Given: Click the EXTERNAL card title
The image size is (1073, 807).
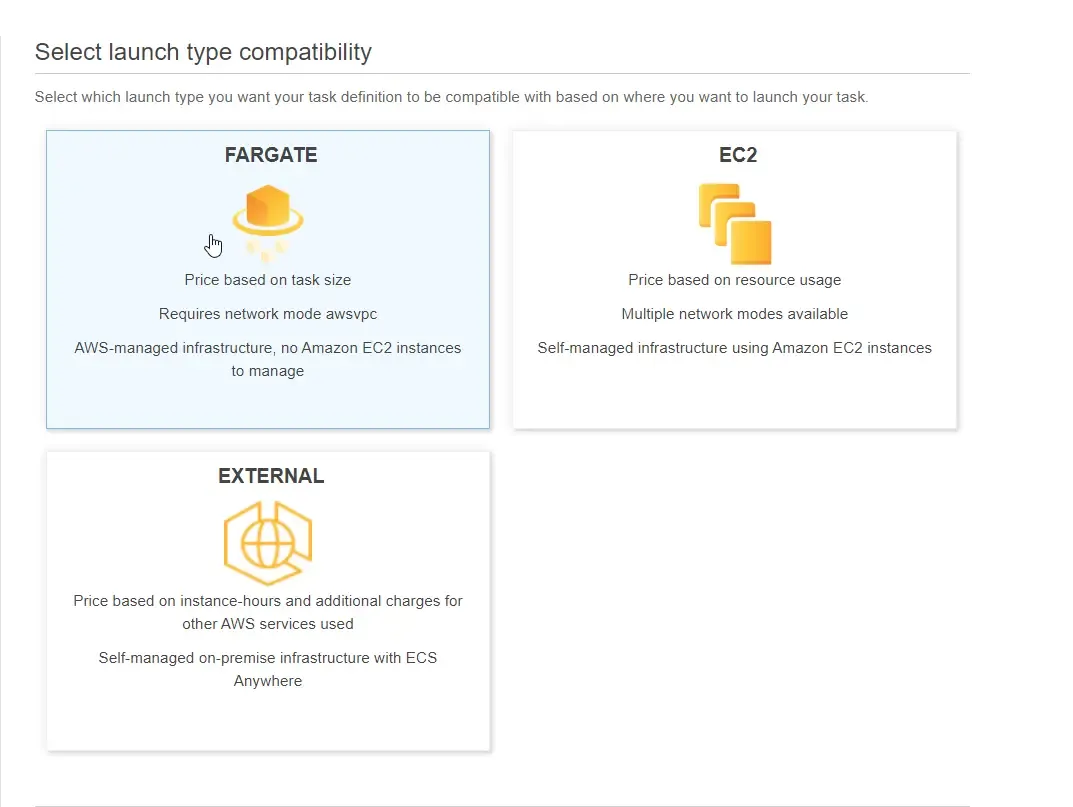Looking at the screenshot, I should (x=270, y=475).
